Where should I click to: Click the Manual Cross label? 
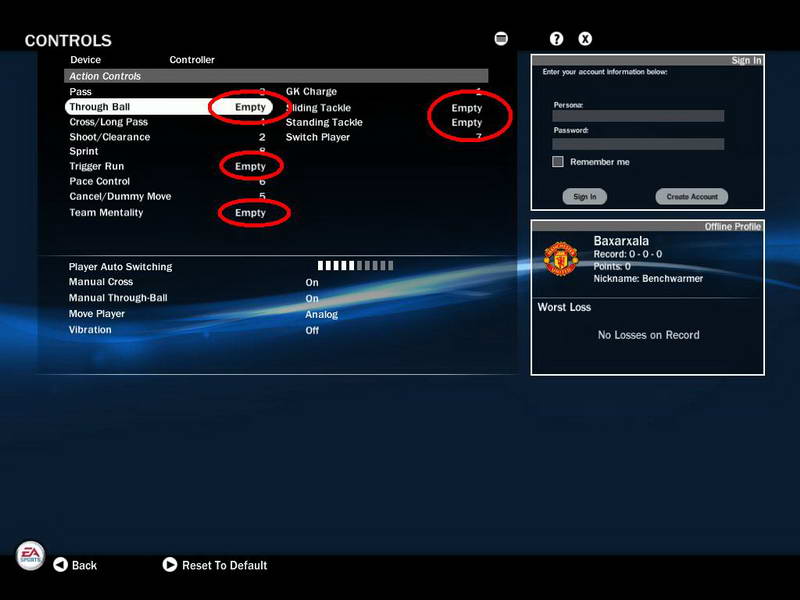(101, 282)
